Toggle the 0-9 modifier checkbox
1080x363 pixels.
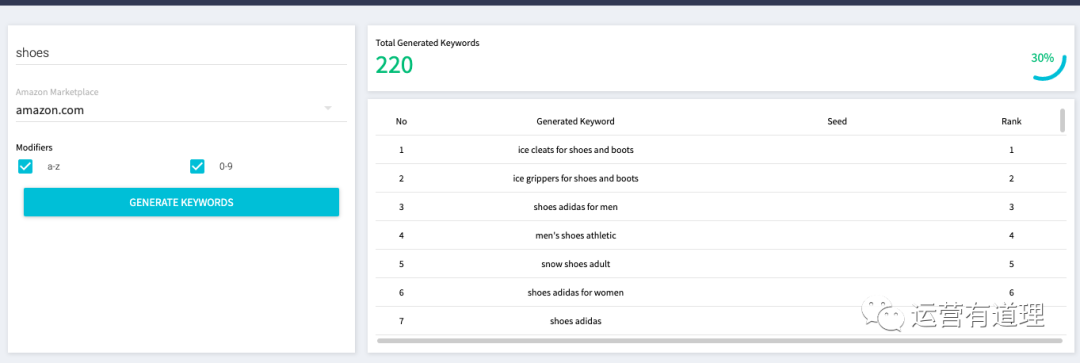198,166
